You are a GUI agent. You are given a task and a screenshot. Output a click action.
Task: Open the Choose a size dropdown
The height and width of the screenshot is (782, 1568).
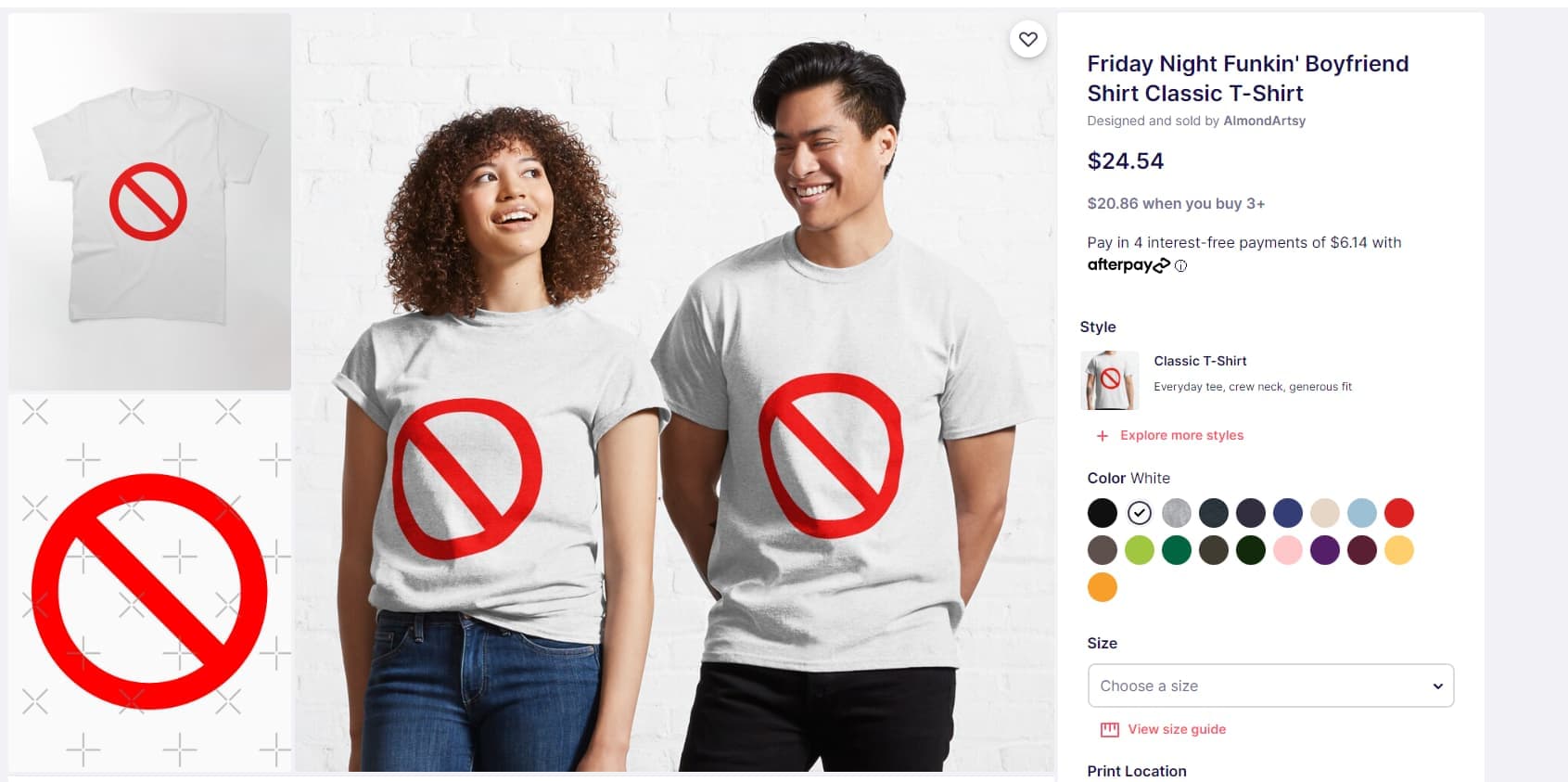pos(1269,686)
